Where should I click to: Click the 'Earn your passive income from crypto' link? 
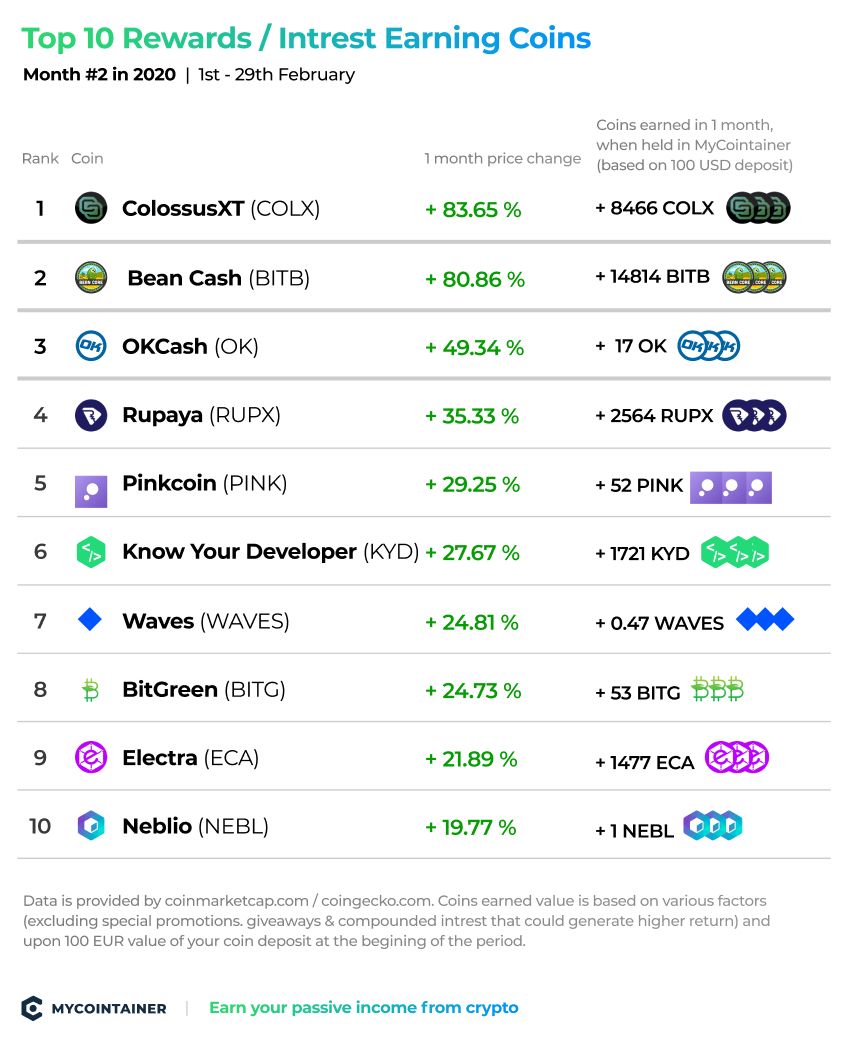[364, 1007]
